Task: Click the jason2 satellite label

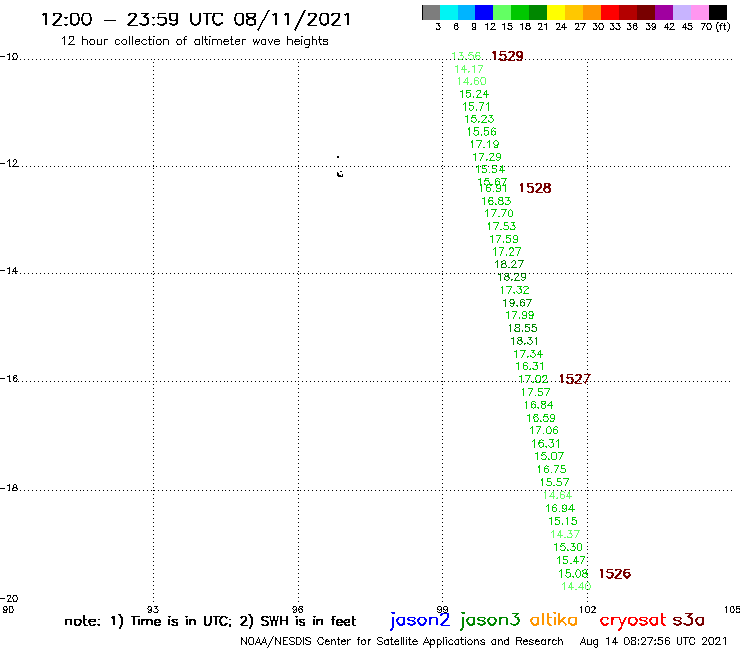Action: (x=420, y=620)
